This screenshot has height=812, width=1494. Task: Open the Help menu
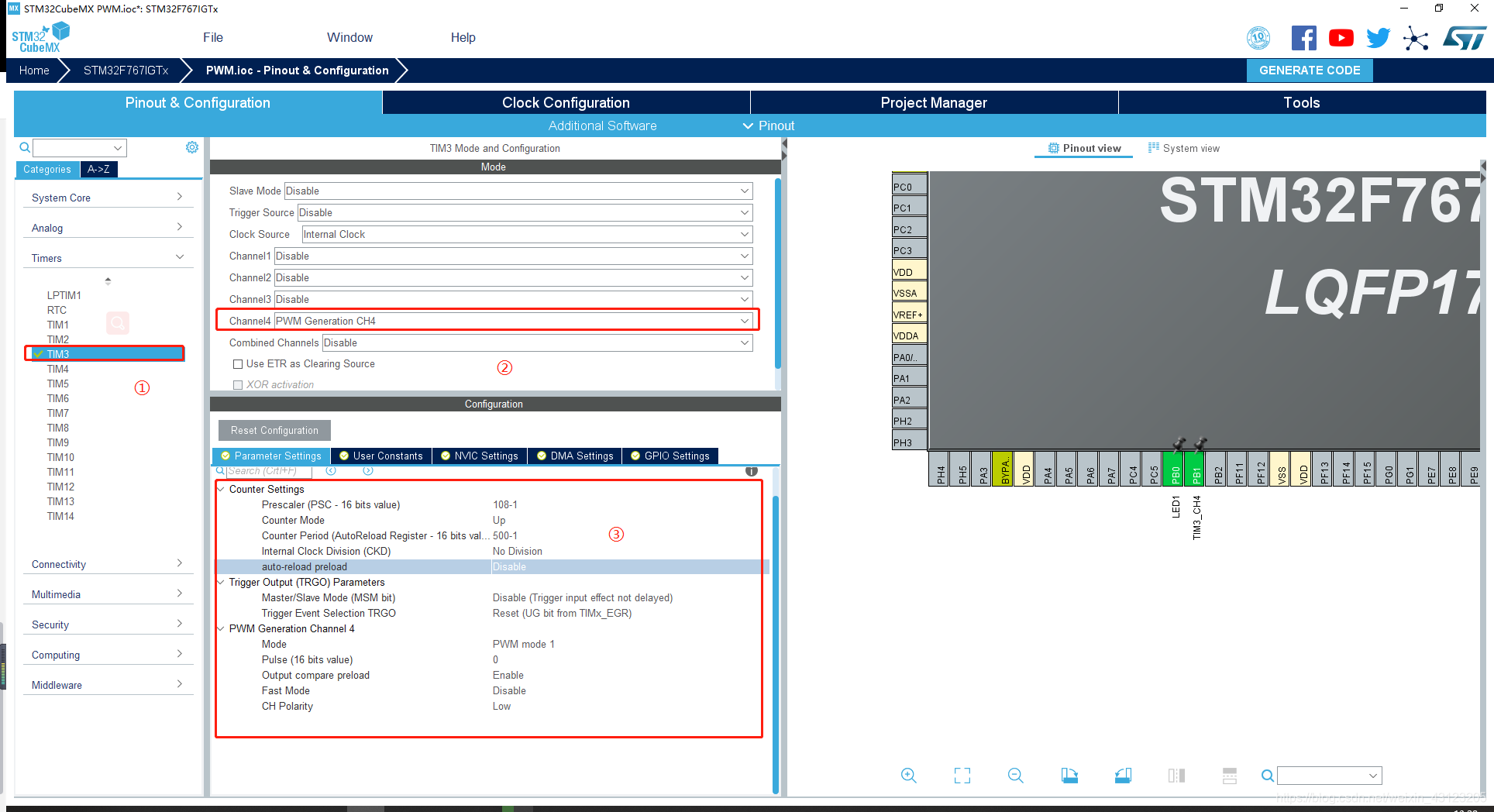(x=463, y=38)
